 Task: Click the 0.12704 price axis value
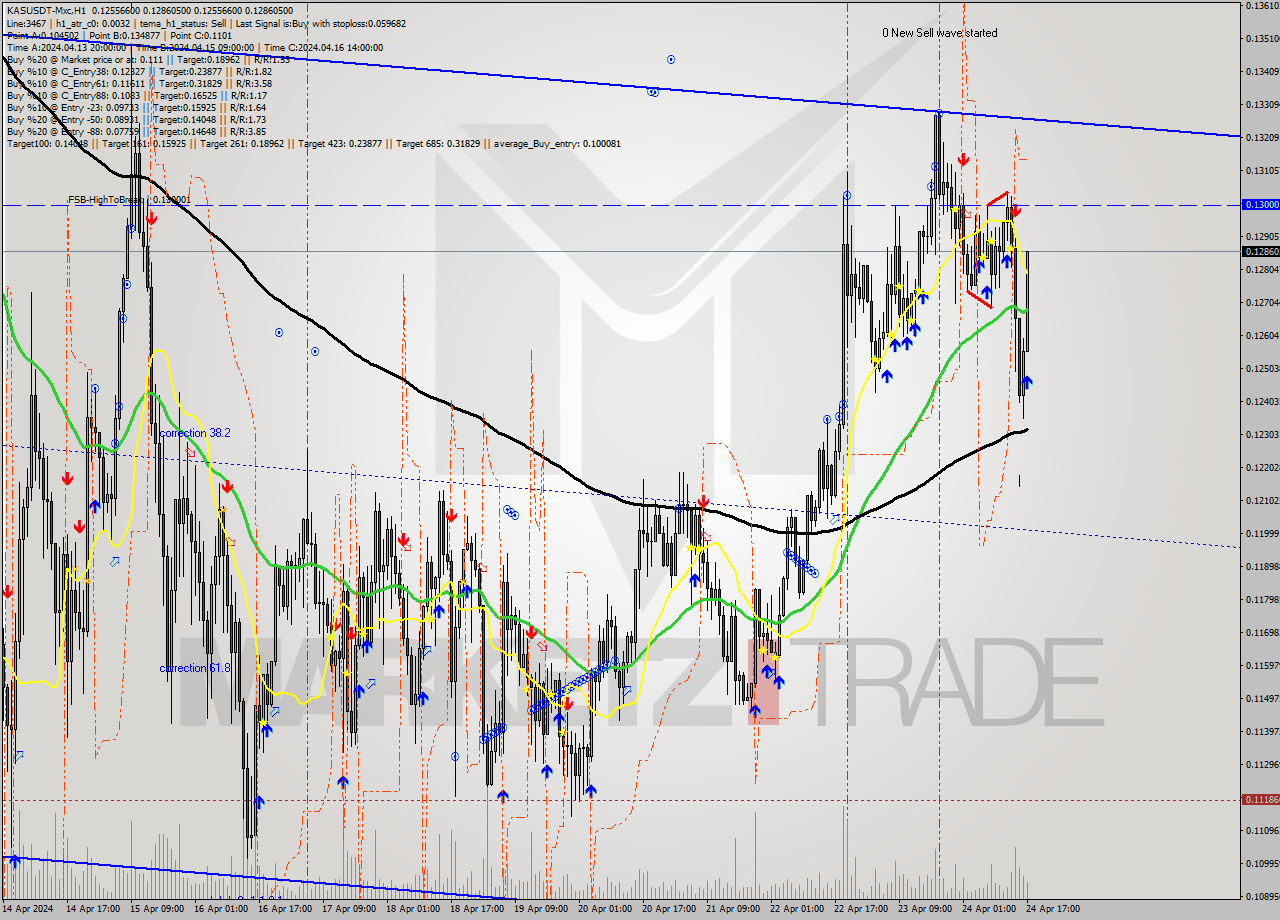pyautogui.click(x=1263, y=302)
